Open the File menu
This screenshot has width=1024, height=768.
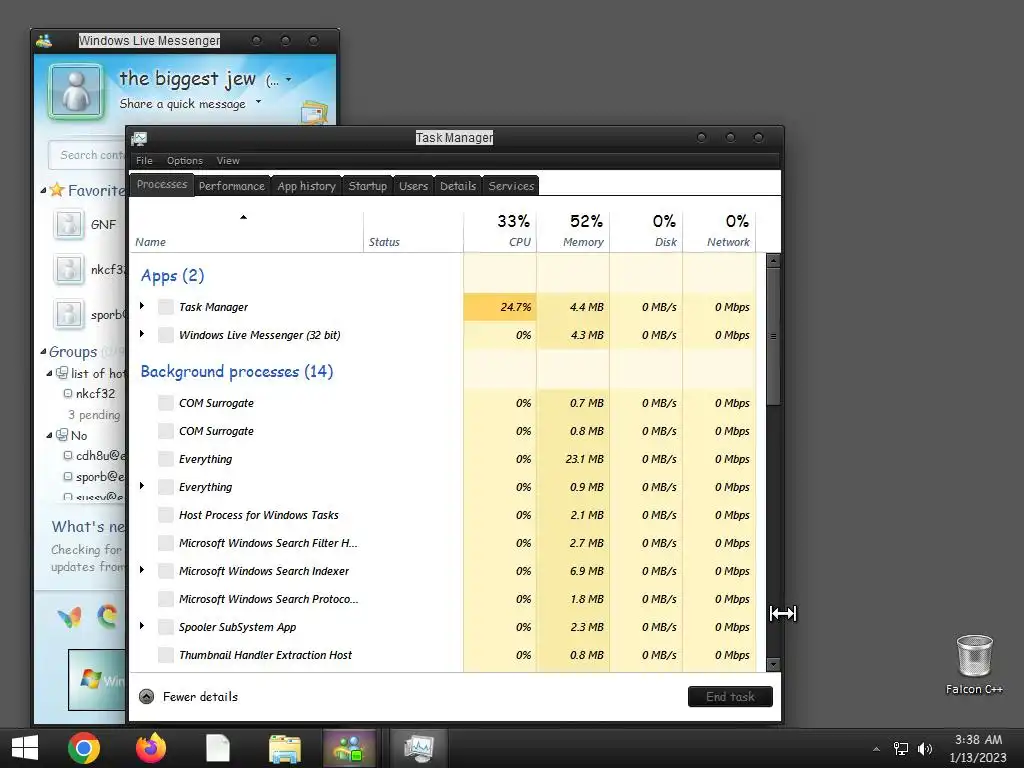coord(144,161)
